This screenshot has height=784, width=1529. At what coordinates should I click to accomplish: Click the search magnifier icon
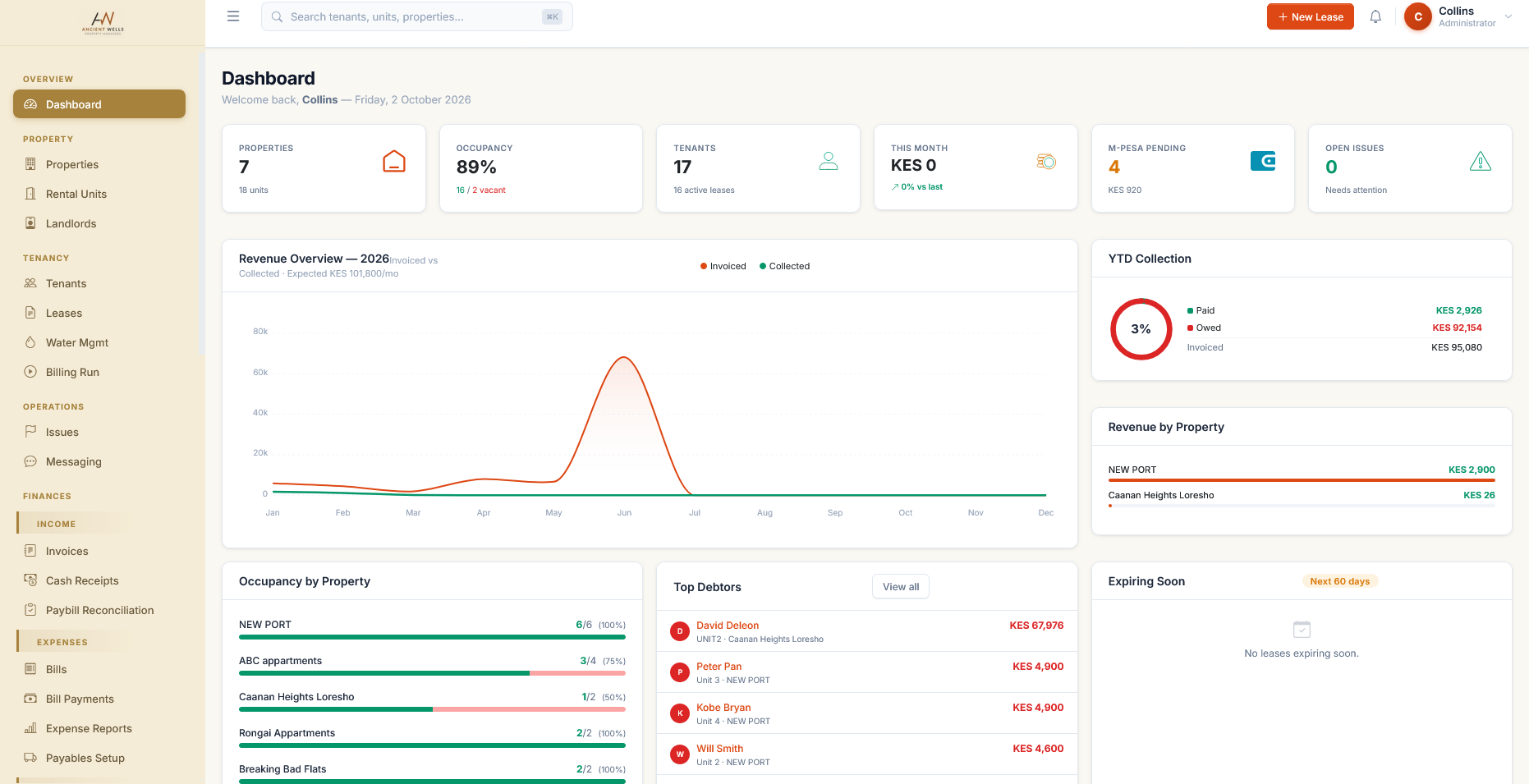(x=277, y=16)
